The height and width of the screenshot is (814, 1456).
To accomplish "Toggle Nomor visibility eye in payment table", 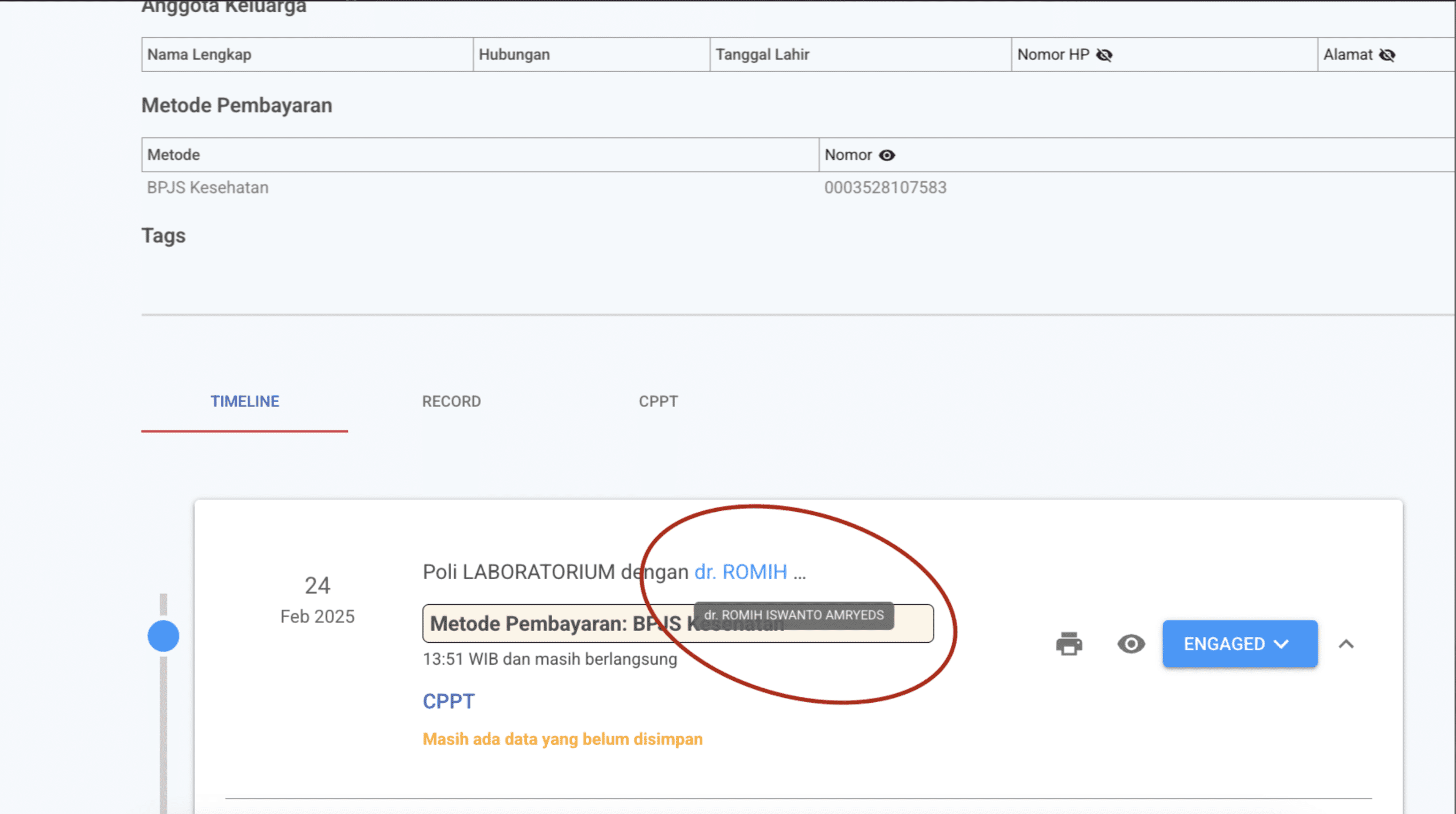I will click(887, 155).
